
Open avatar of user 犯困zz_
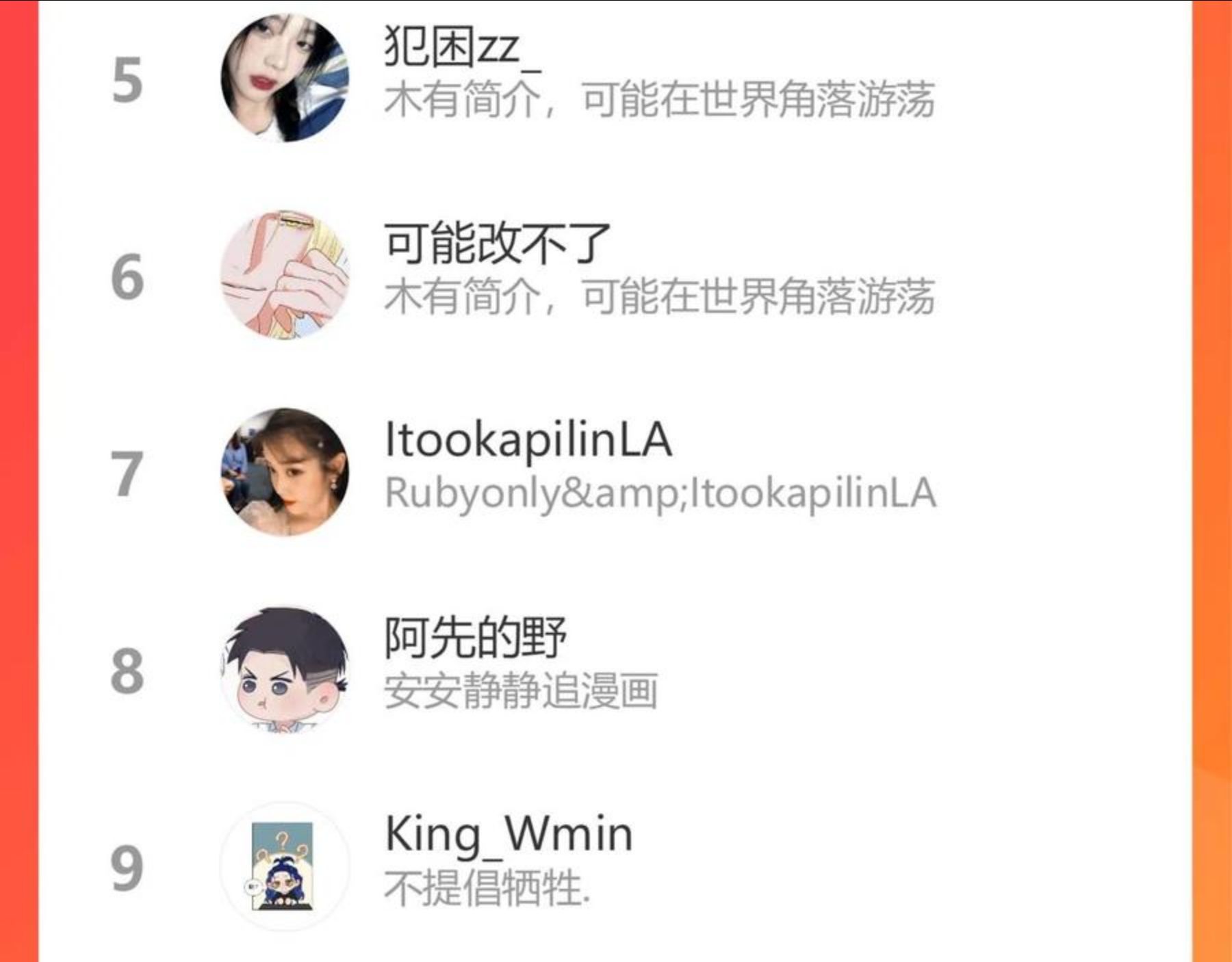coord(285,77)
